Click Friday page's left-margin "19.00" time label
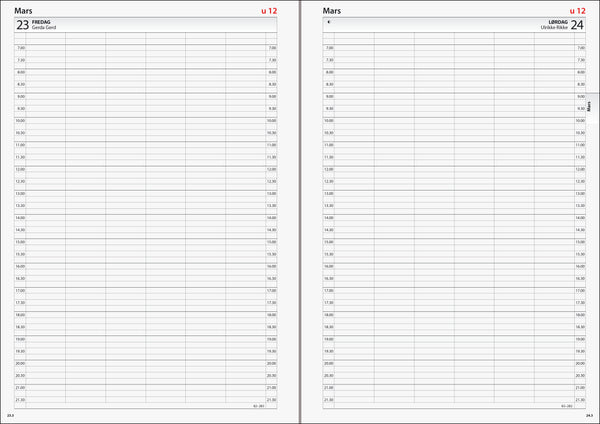 (20, 339)
